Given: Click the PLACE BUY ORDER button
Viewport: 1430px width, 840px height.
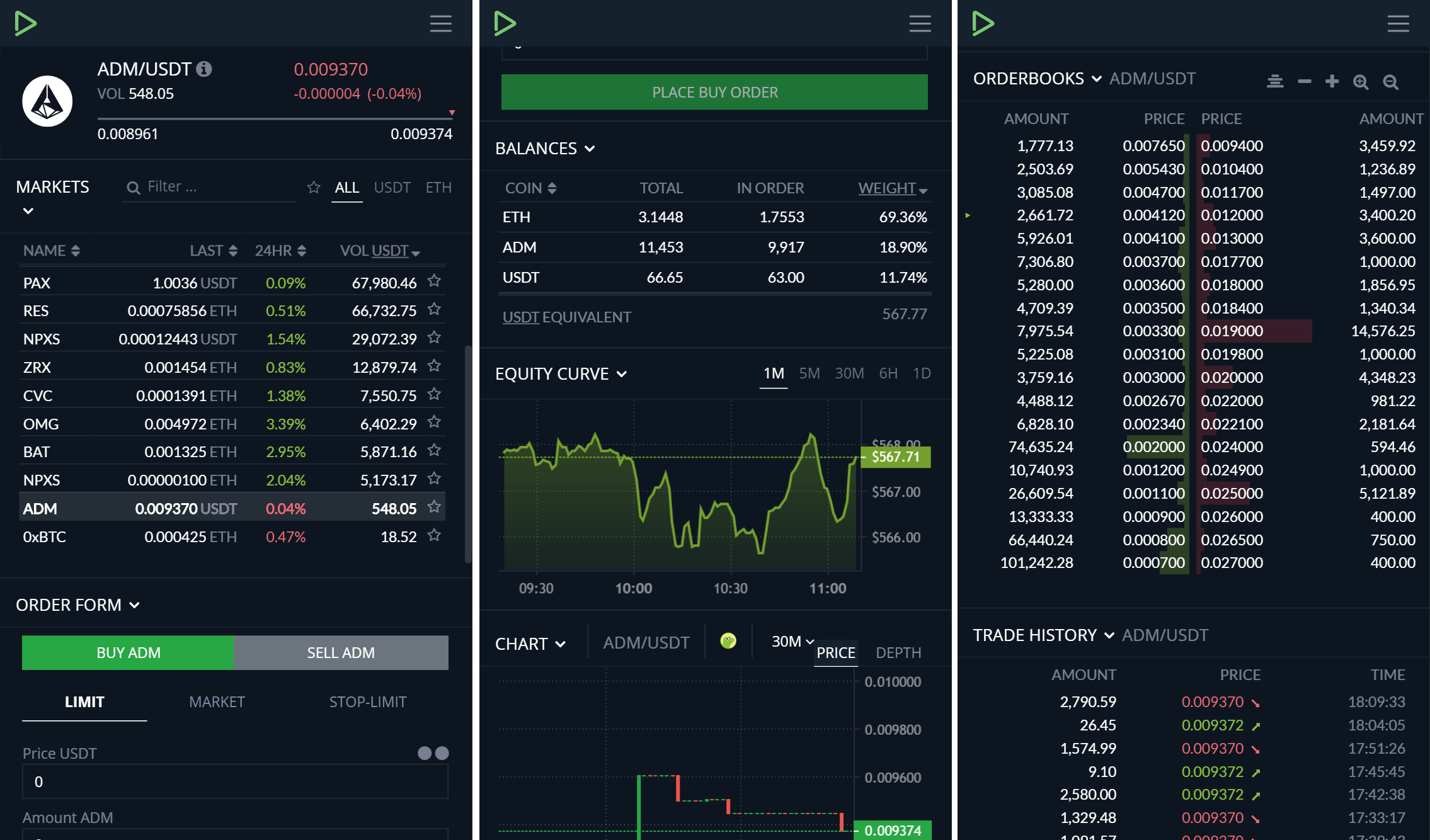Looking at the screenshot, I should click(x=714, y=92).
